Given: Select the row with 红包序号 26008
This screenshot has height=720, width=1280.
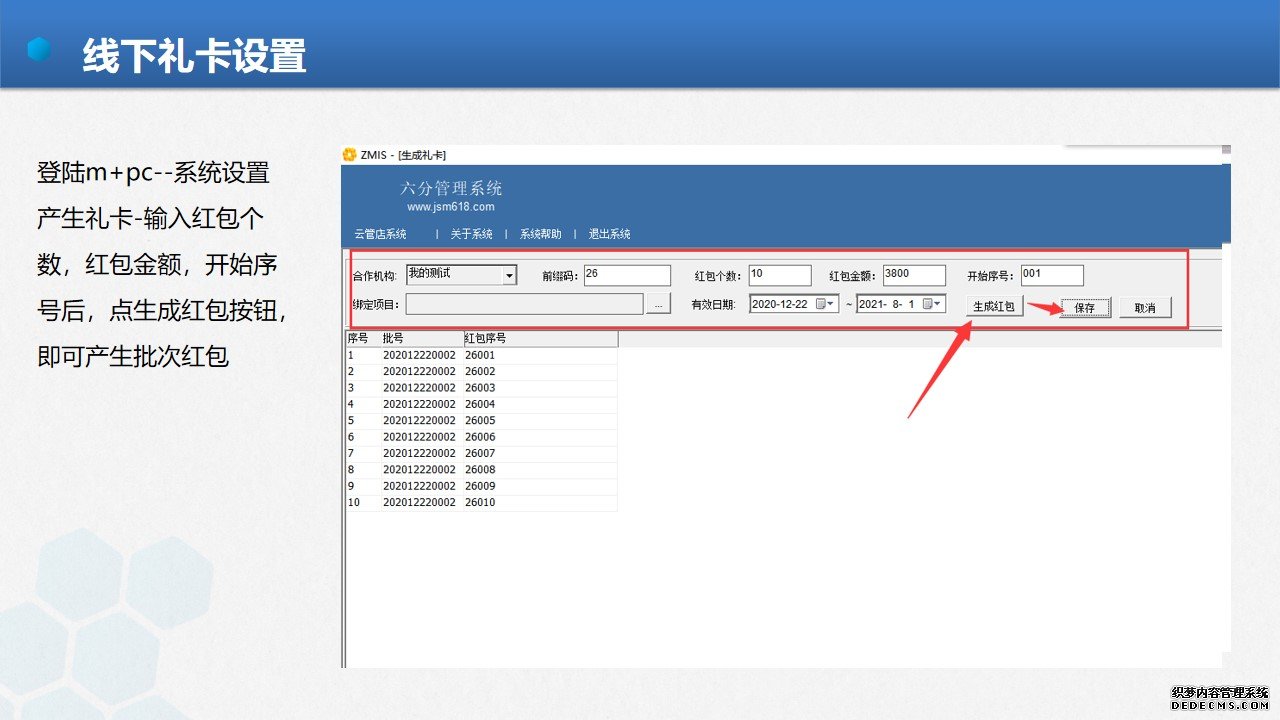Looking at the screenshot, I should pyautogui.click(x=481, y=470).
